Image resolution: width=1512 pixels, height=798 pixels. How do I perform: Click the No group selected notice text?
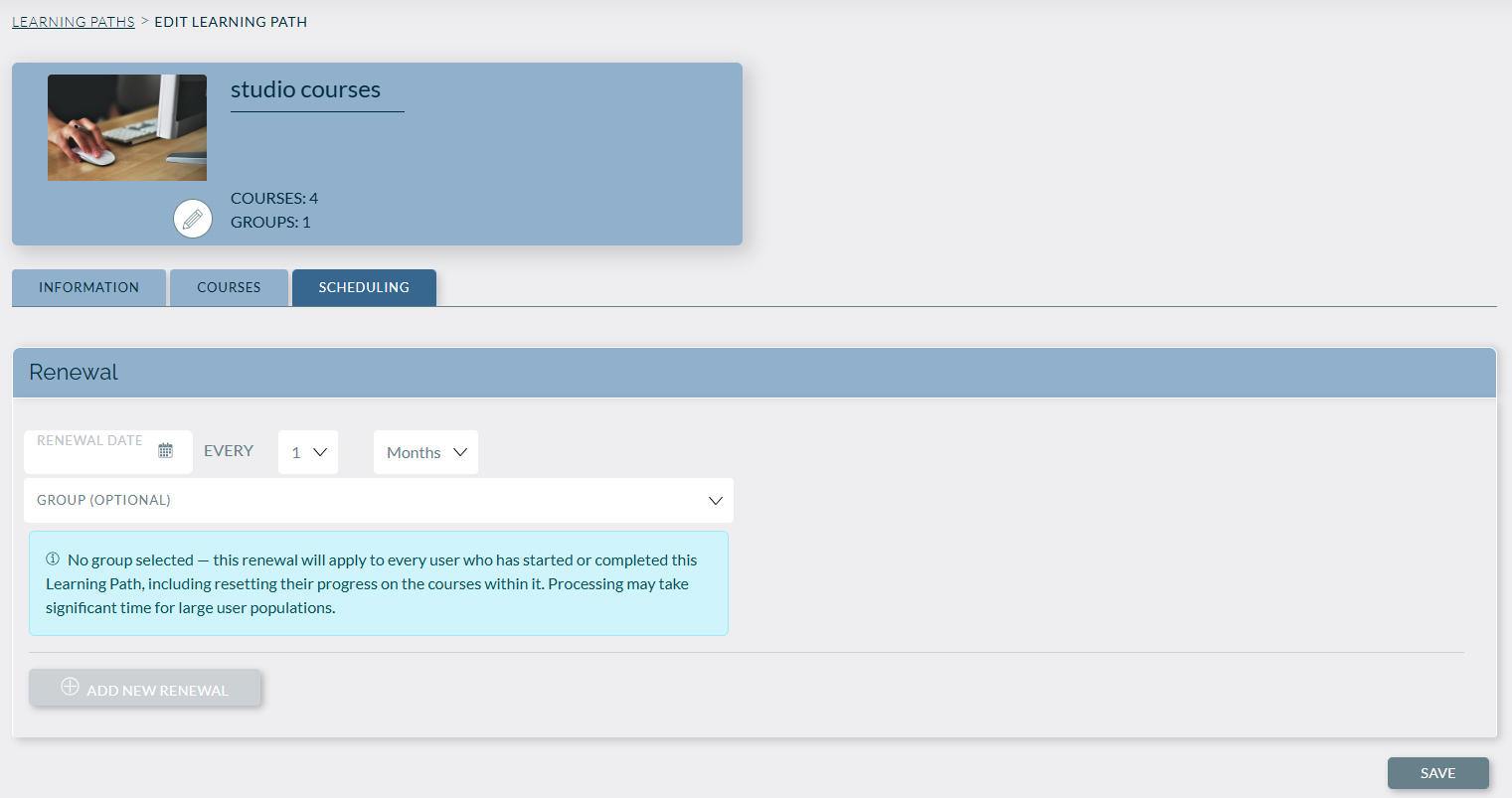tap(378, 584)
